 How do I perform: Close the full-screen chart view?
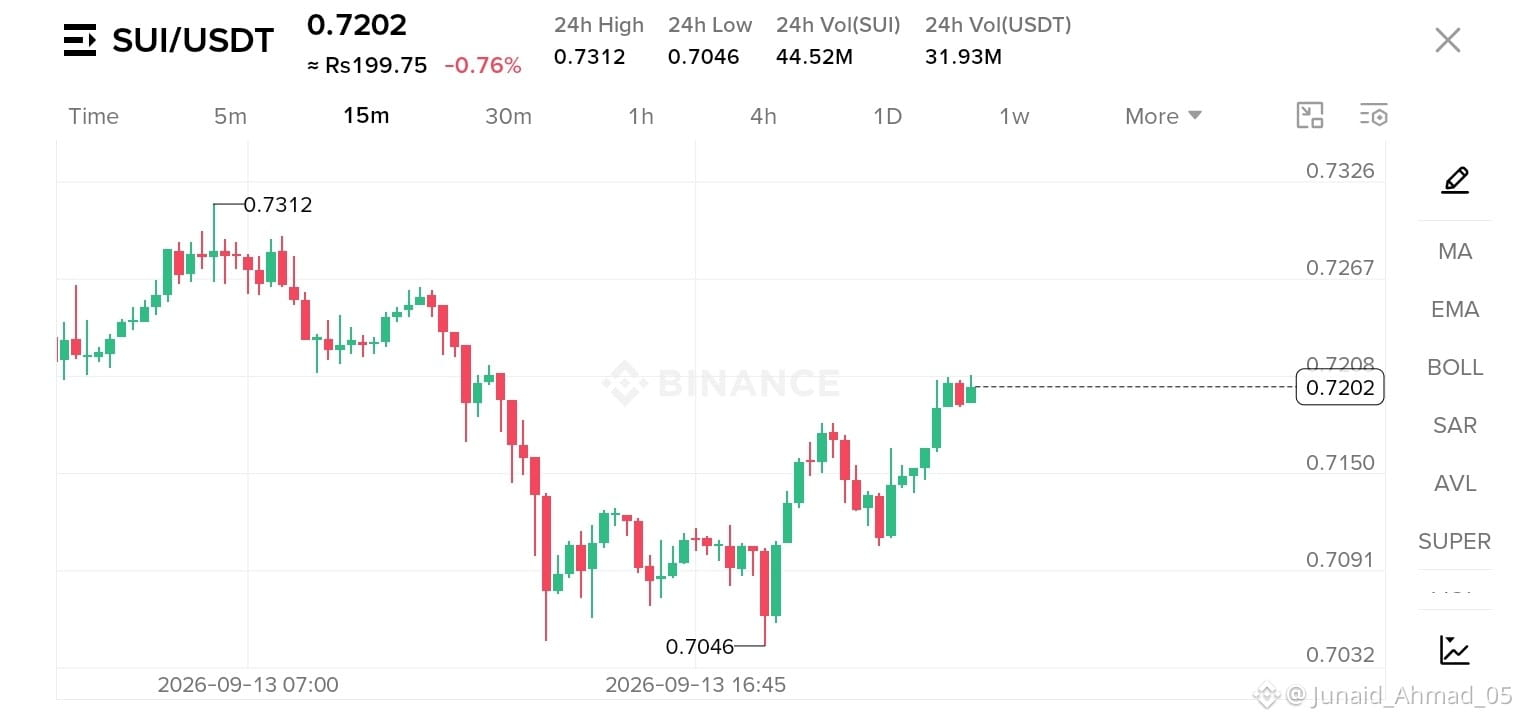(x=1448, y=40)
